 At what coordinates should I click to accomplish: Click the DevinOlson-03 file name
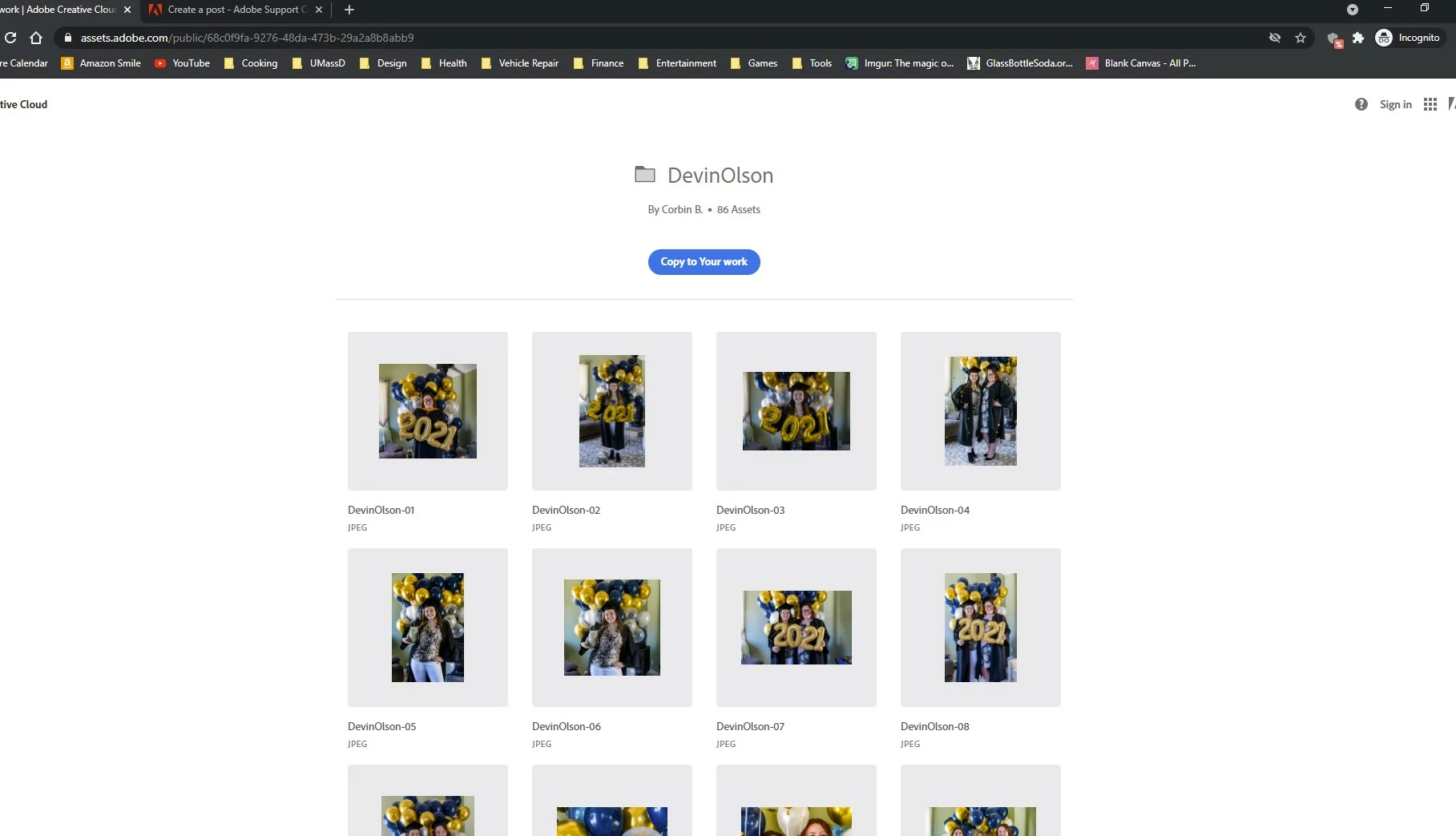pyautogui.click(x=751, y=510)
